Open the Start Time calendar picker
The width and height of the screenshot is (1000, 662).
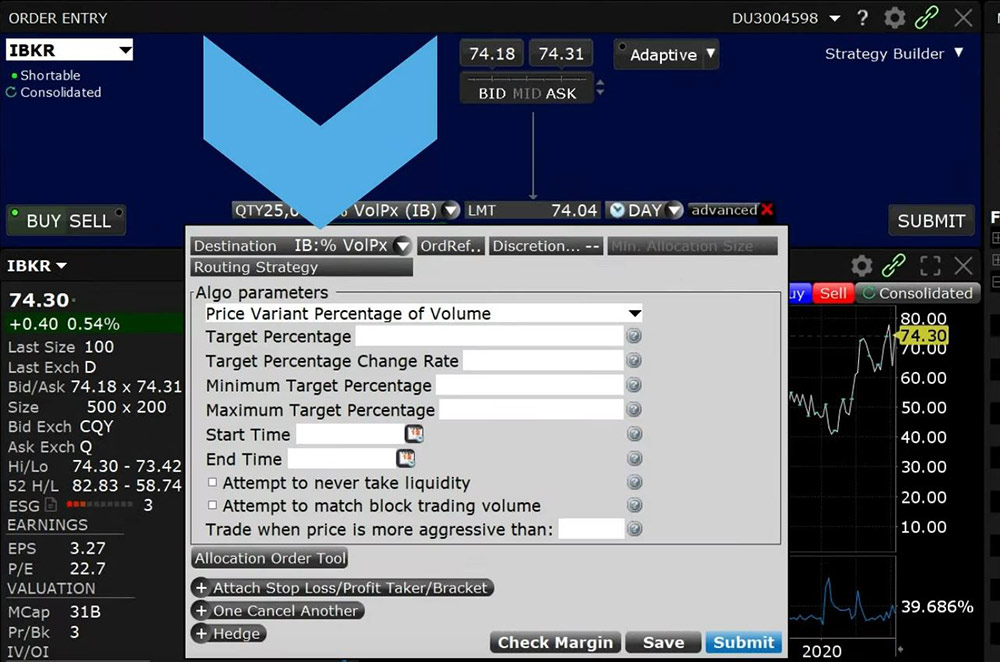(414, 434)
